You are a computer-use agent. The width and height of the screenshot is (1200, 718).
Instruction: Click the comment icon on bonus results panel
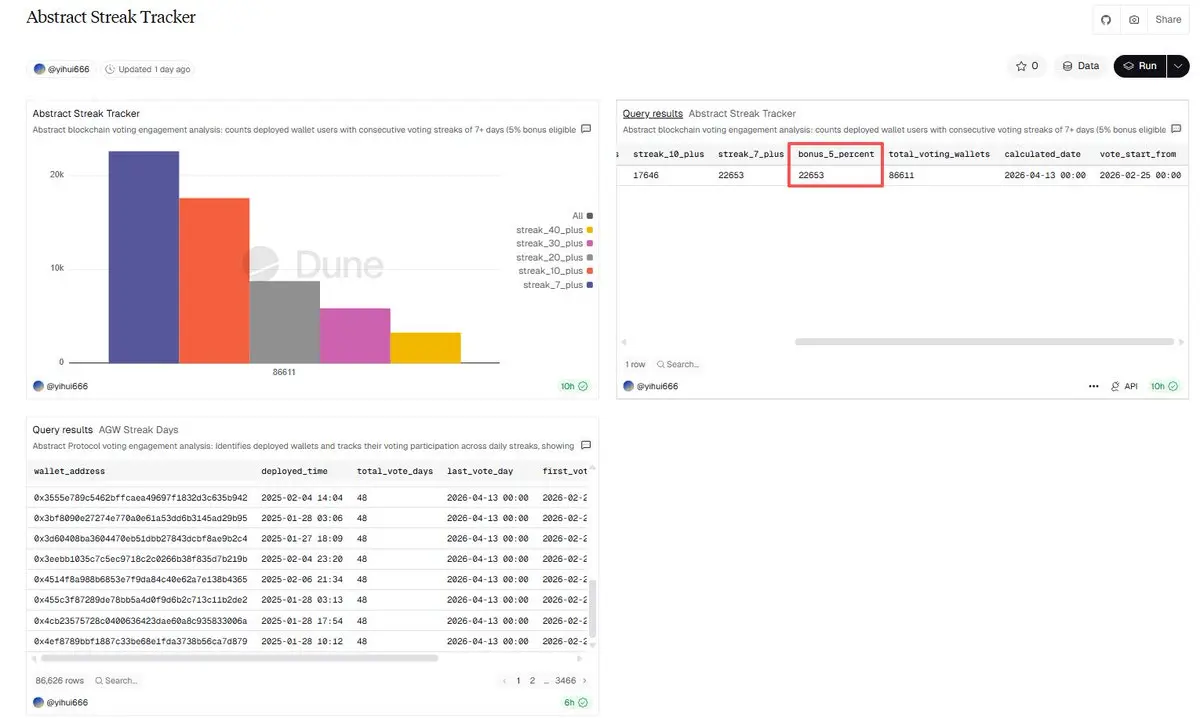[x=1176, y=129]
